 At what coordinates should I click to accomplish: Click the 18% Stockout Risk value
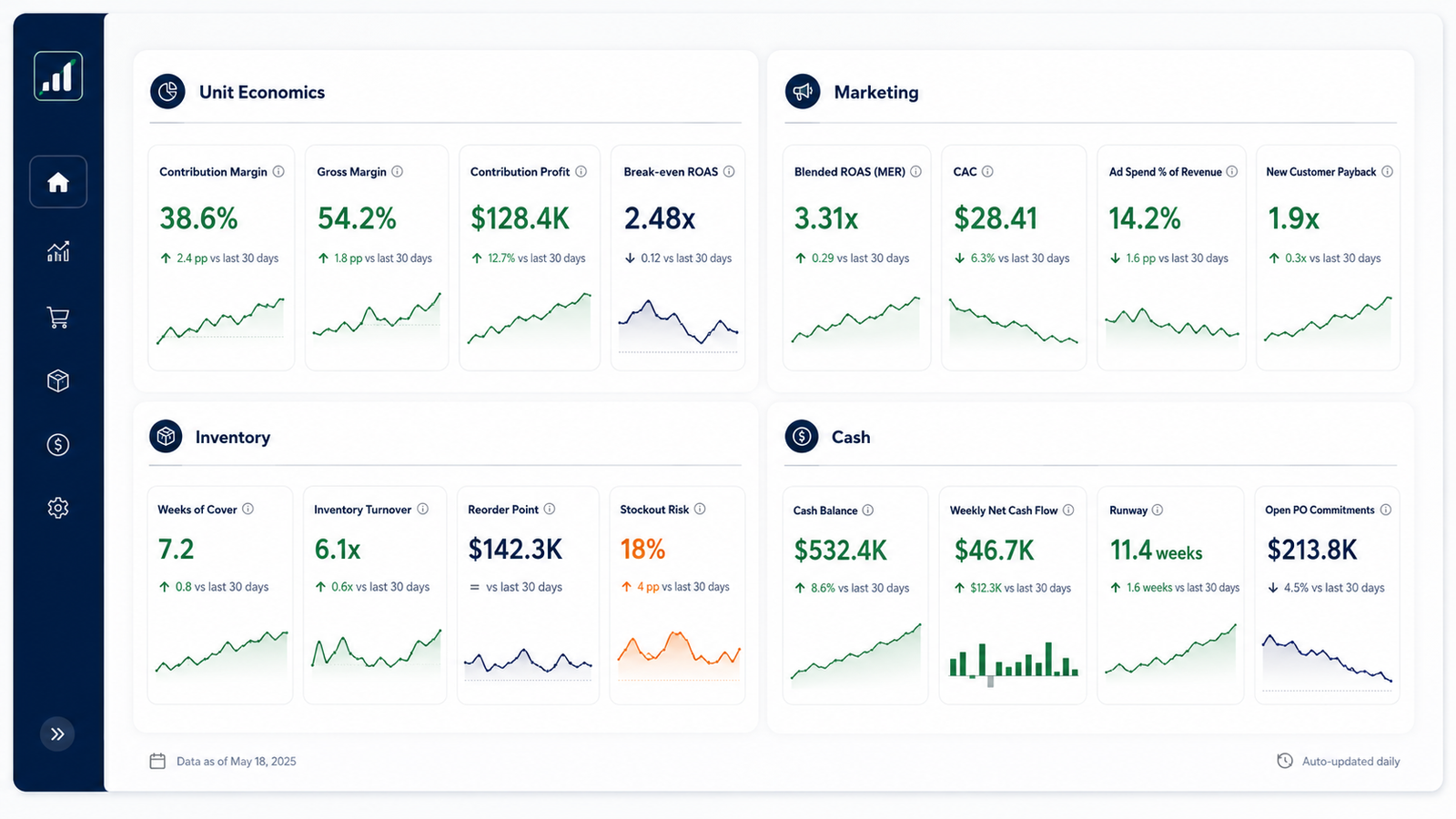[x=642, y=550]
